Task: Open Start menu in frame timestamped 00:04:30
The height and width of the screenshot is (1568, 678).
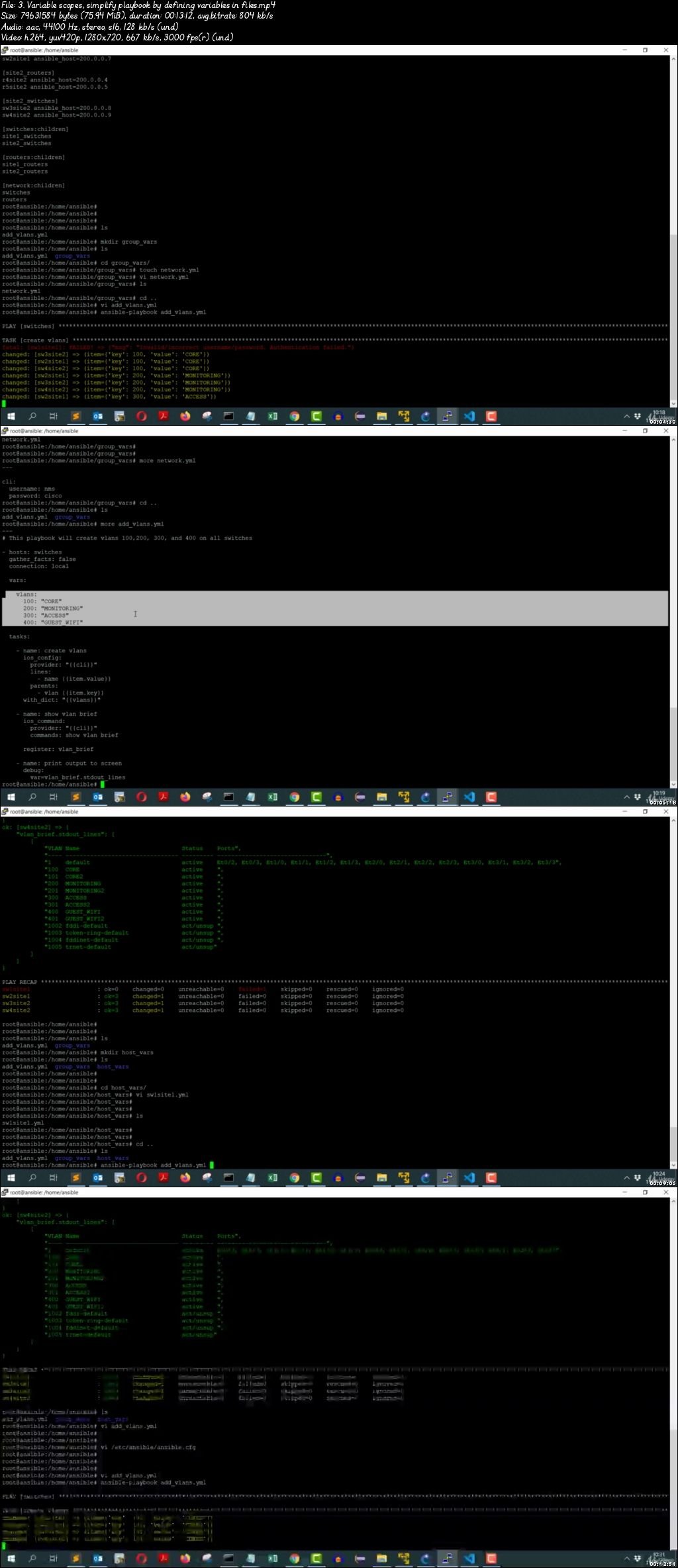Action: click(x=11, y=416)
